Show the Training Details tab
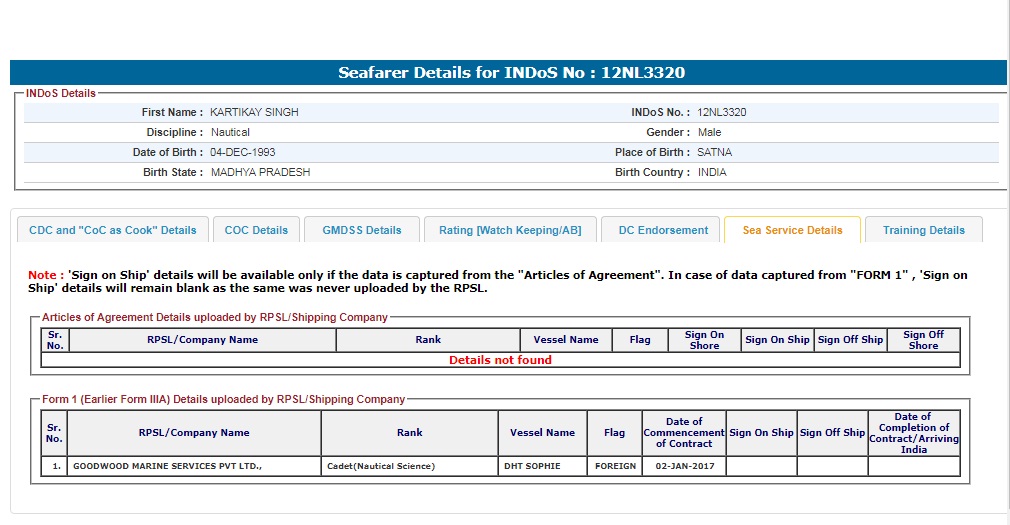Image resolution: width=1010 pixels, height=525 pixels. click(923, 230)
